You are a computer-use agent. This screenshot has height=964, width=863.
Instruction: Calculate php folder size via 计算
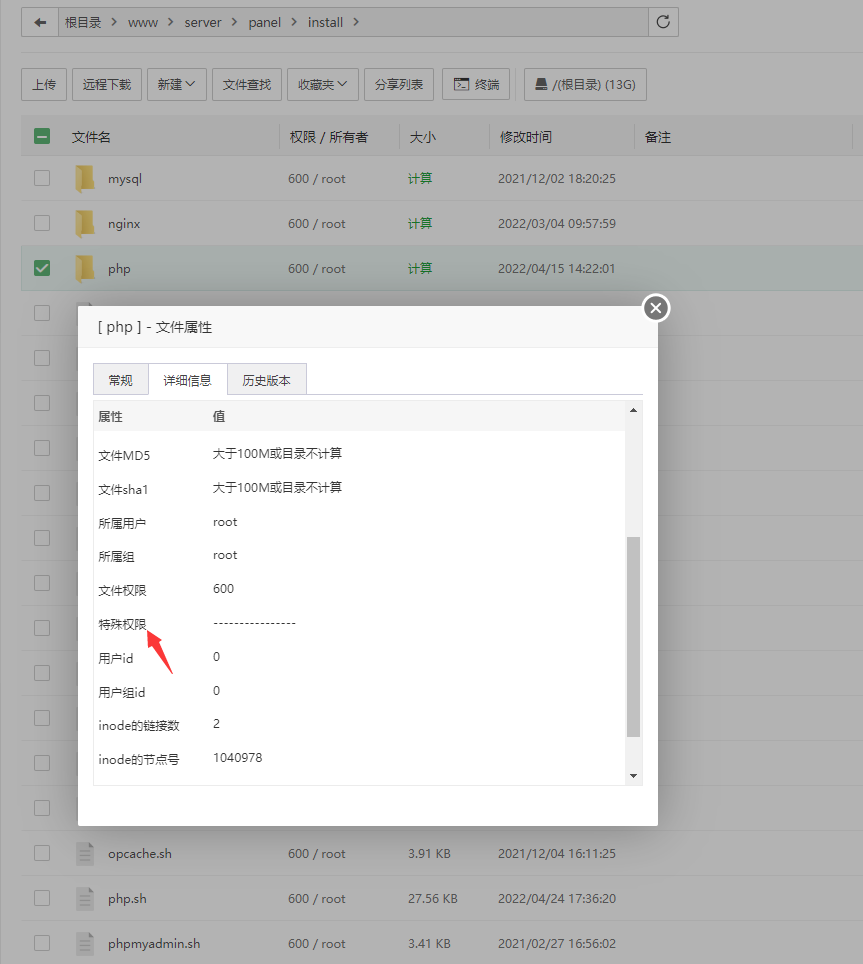click(x=420, y=268)
